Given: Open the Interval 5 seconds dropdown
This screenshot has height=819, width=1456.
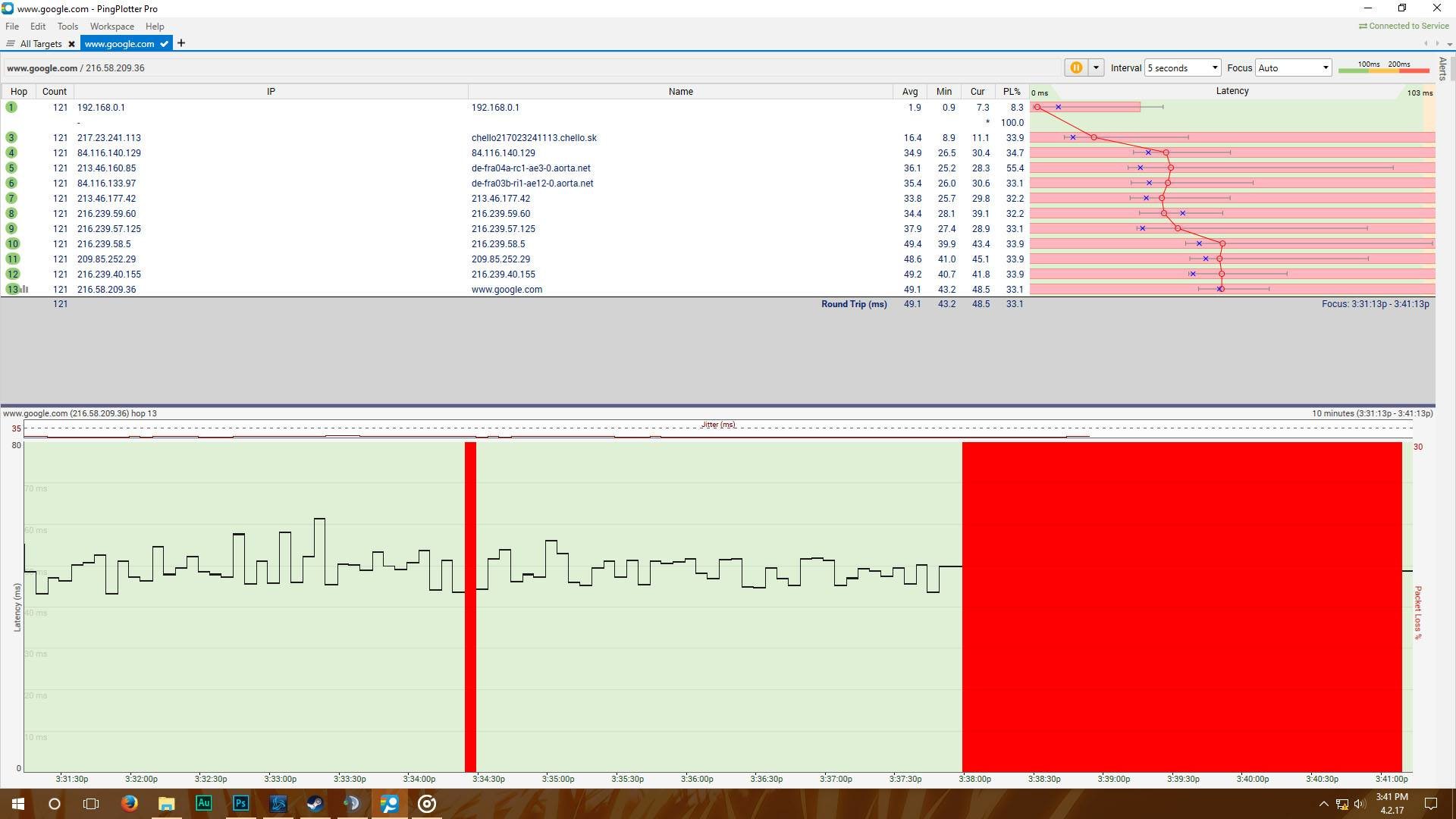Looking at the screenshot, I should coord(1182,67).
